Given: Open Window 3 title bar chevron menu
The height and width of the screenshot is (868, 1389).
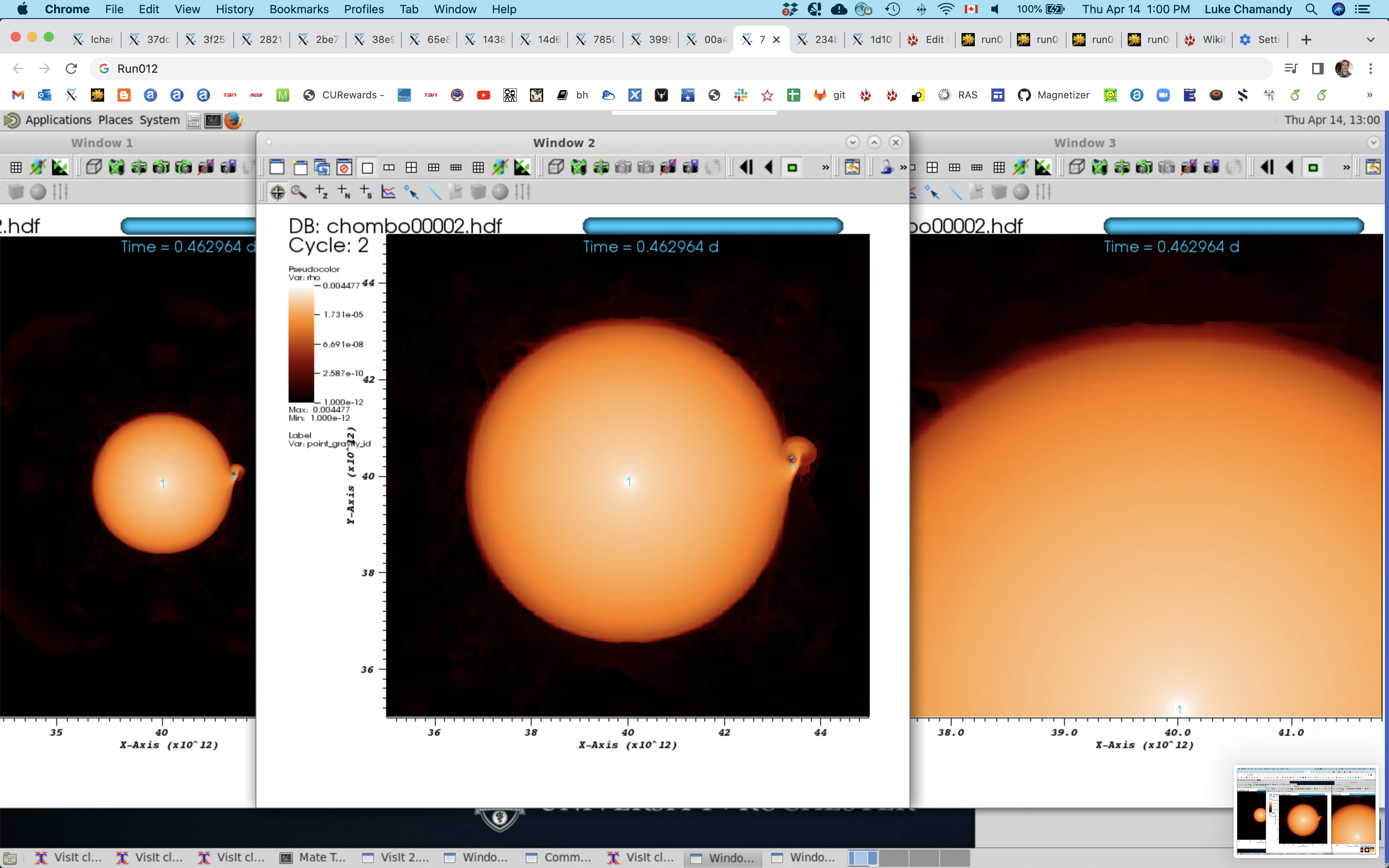Looking at the screenshot, I should [x=1373, y=142].
